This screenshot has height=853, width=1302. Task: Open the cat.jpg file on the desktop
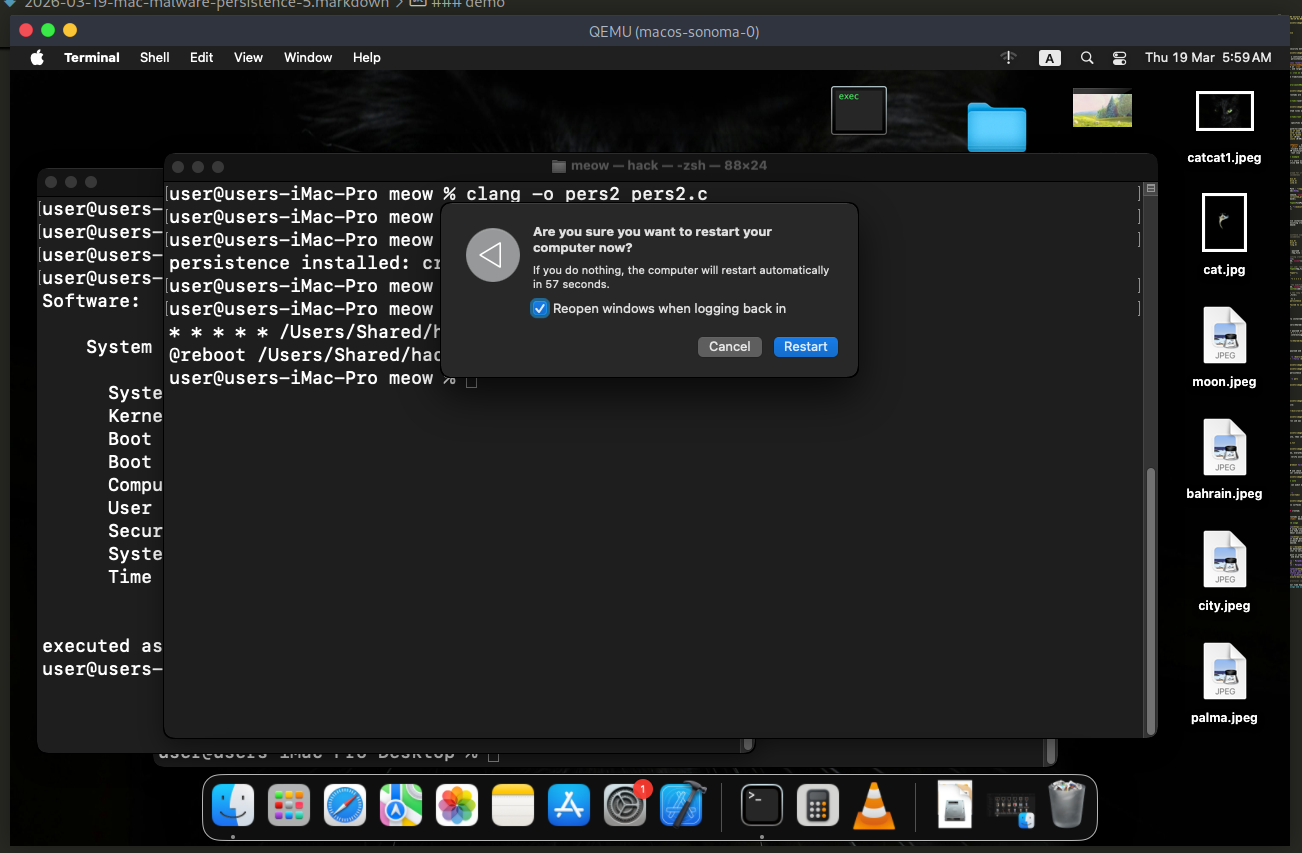(x=1224, y=222)
